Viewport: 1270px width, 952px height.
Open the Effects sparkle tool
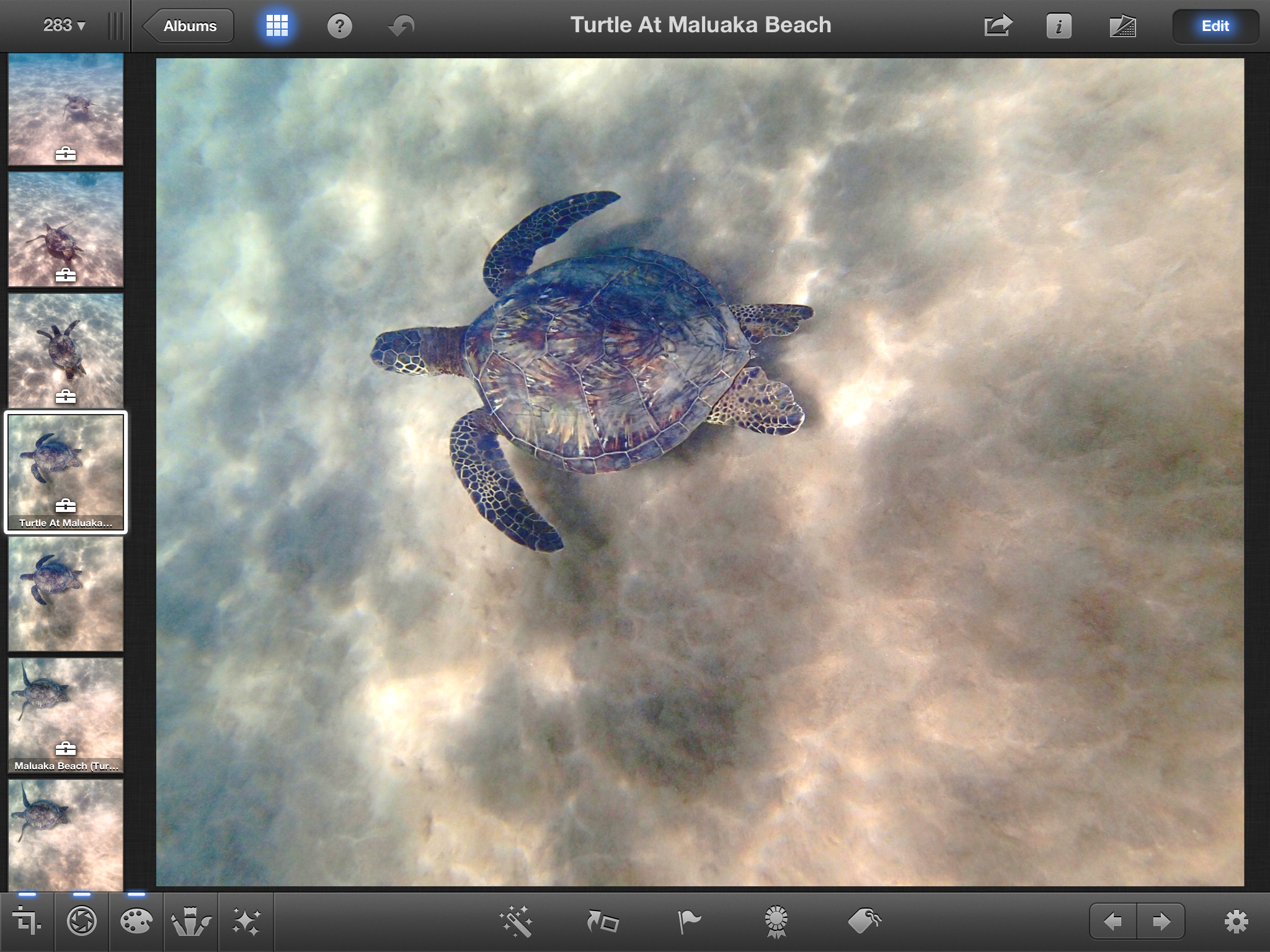point(246,922)
